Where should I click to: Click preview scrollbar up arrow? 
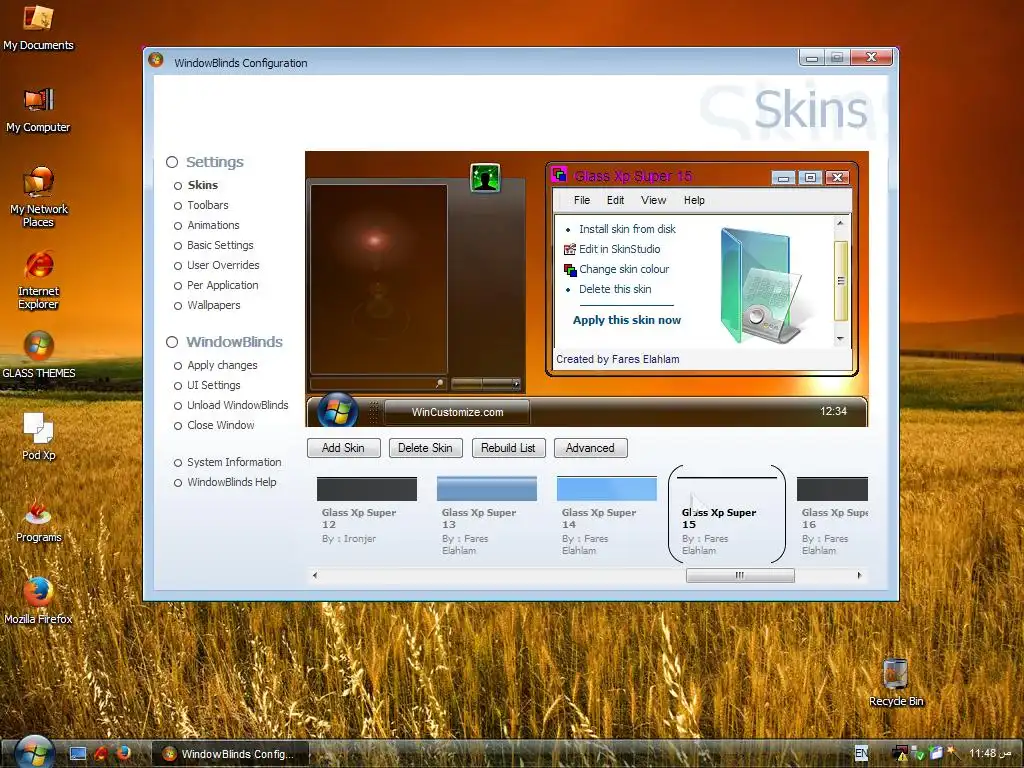[x=840, y=223]
